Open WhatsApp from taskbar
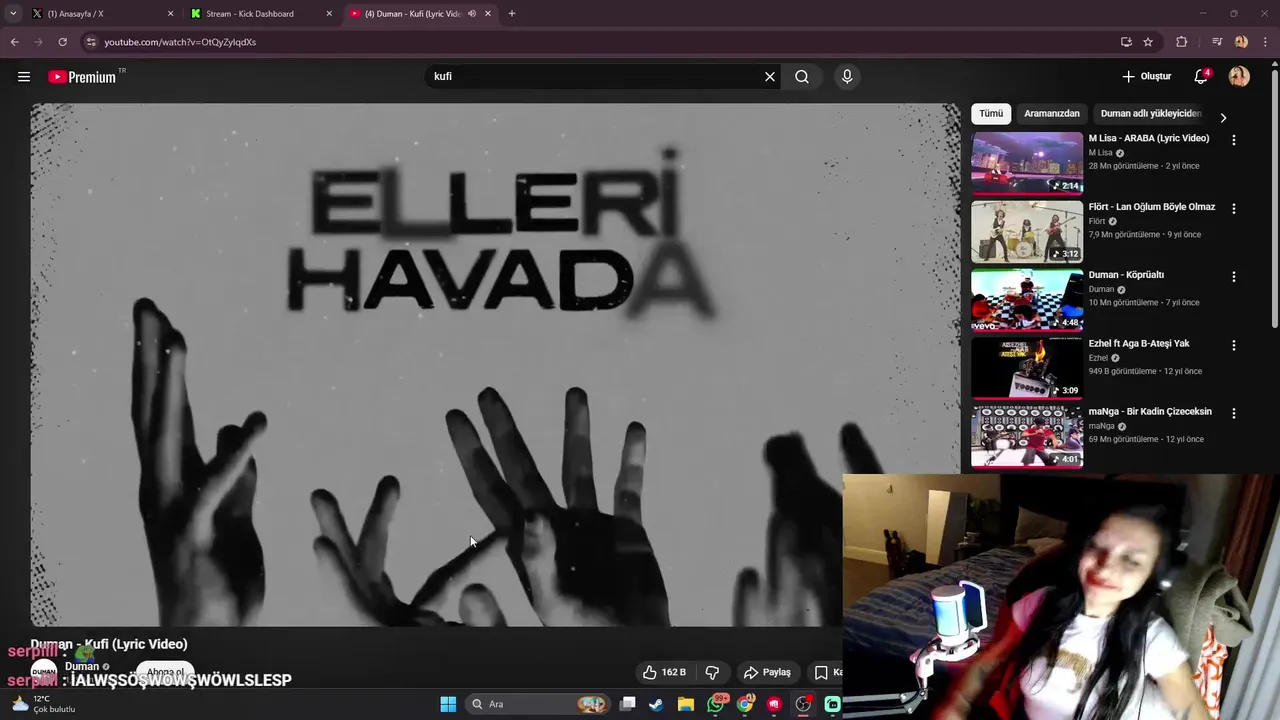This screenshot has height=720, width=1280. (715, 704)
